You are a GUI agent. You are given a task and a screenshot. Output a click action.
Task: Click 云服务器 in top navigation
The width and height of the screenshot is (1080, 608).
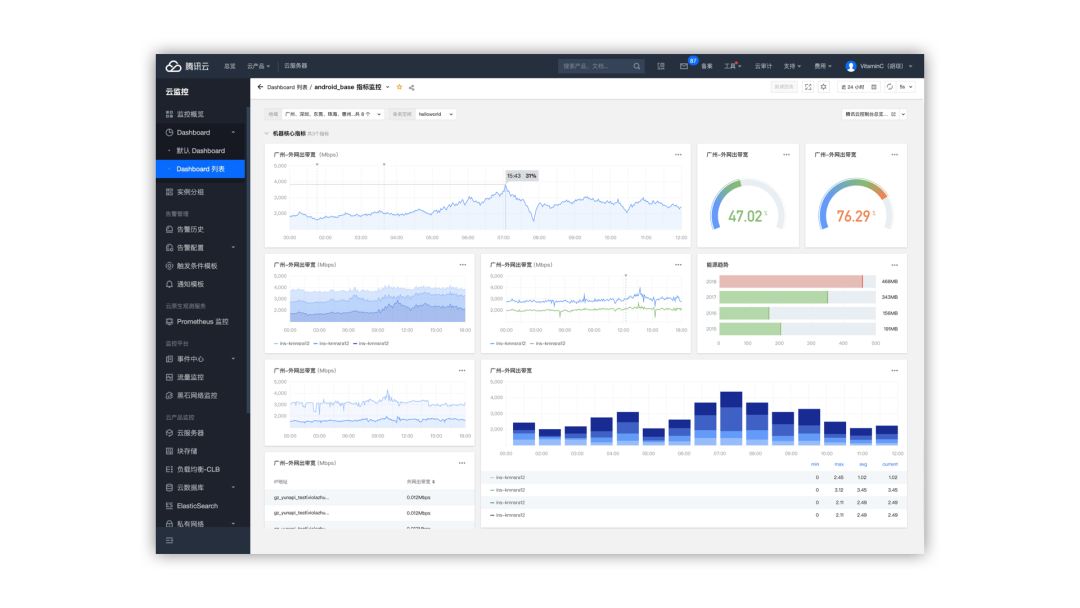[295, 66]
